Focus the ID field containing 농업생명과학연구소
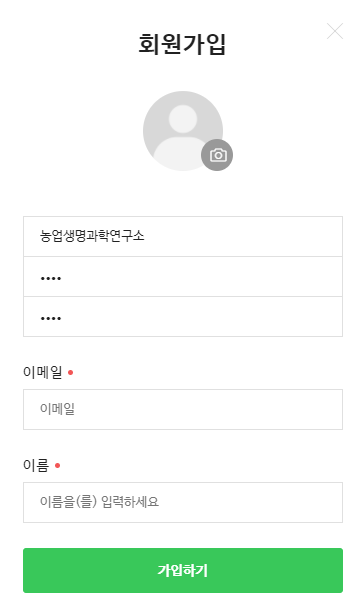This screenshot has height=616, width=364. 183,236
